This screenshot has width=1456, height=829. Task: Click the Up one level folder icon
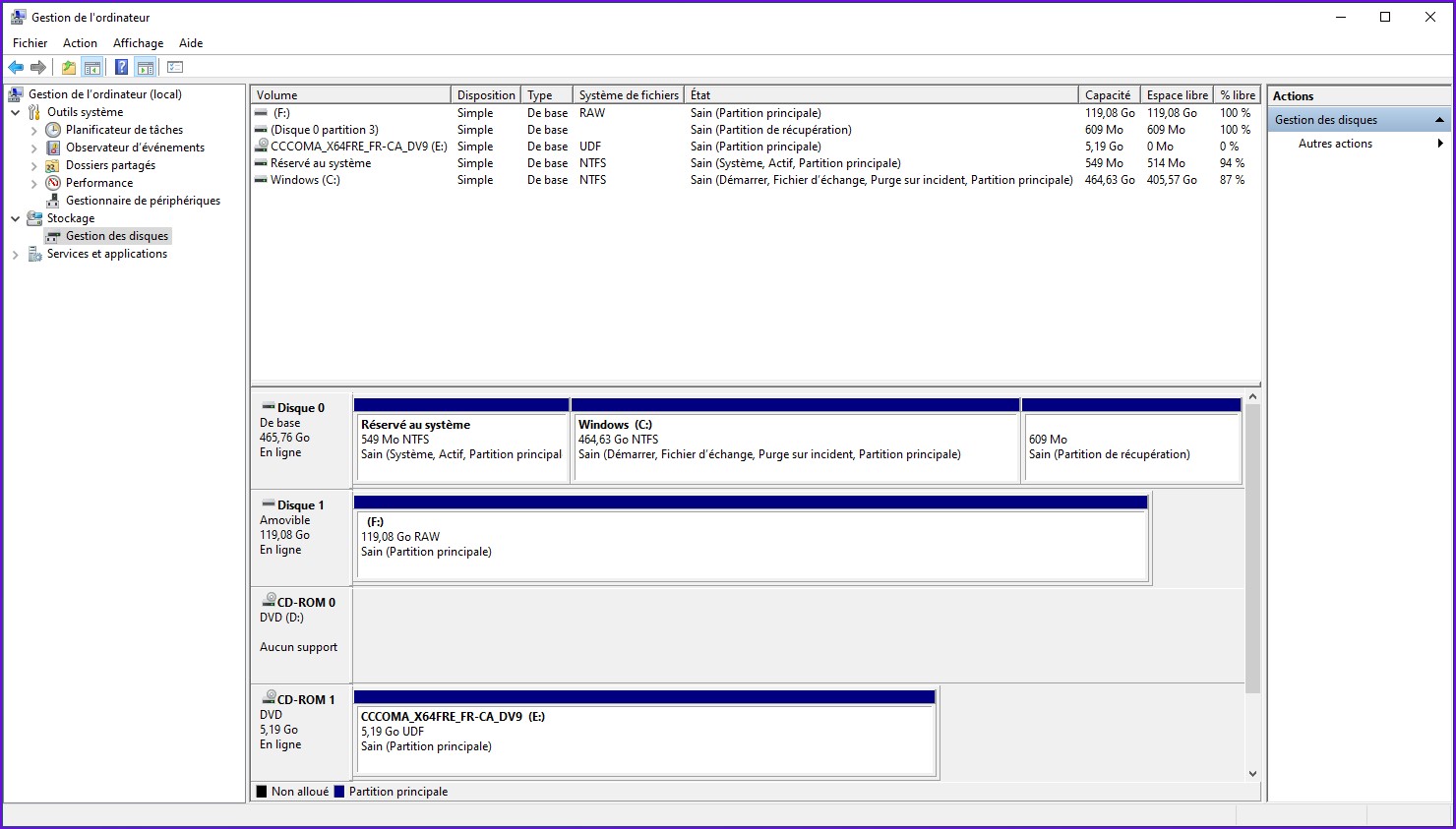click(x=68, y=68)
